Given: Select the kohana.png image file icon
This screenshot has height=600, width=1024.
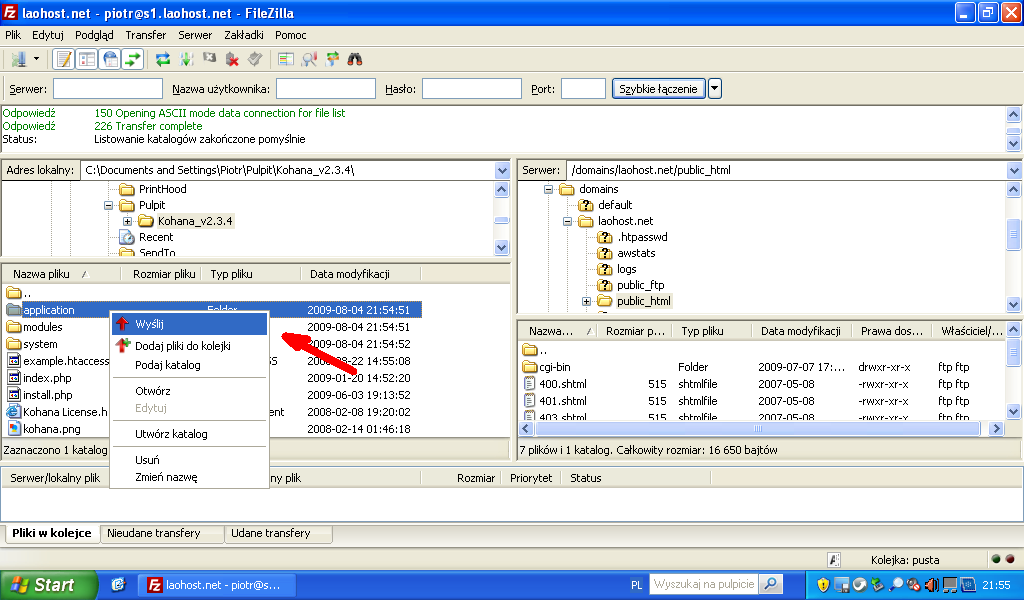Looking at the screenshot, I should pos(14,428).
